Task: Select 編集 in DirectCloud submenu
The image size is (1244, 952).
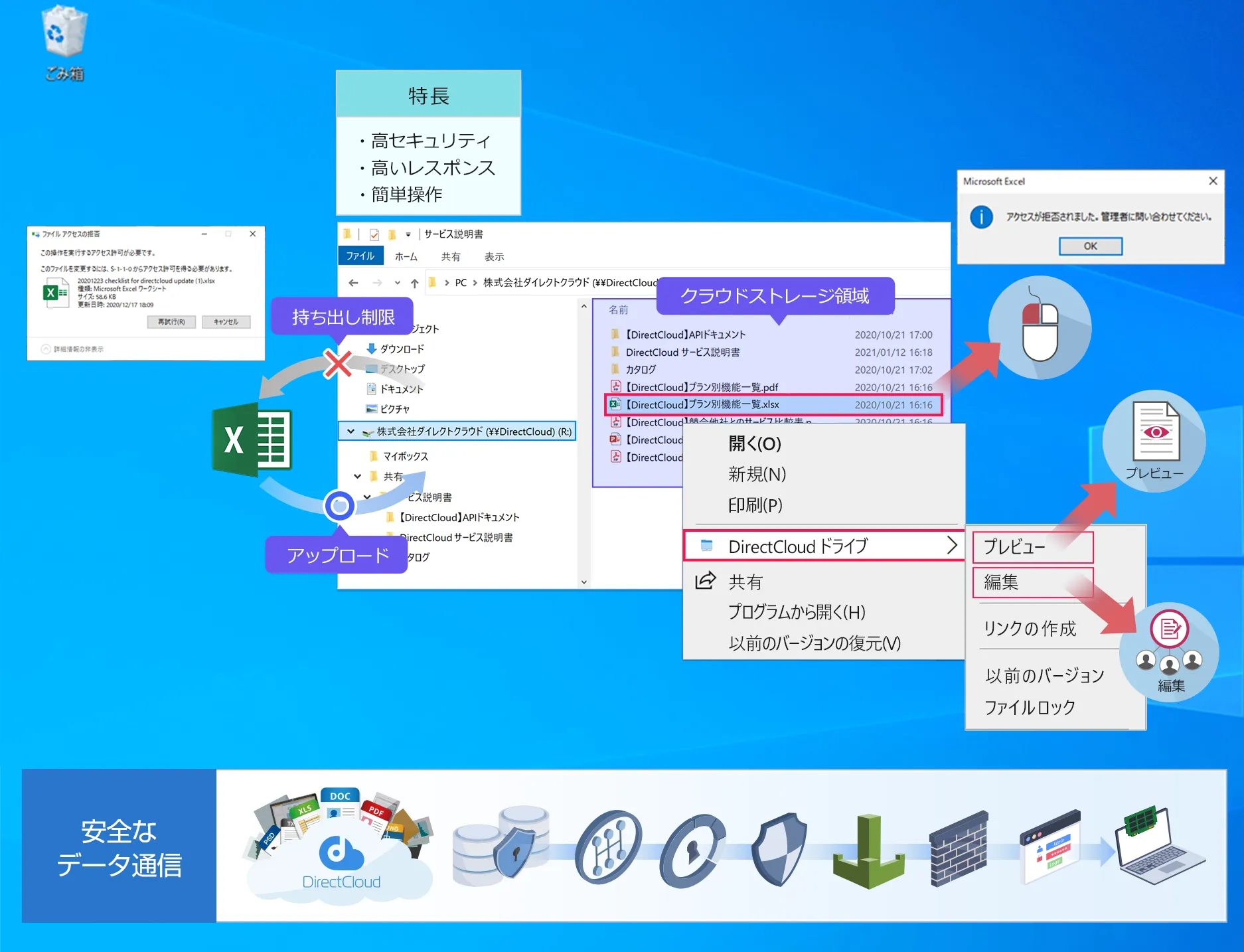Action: (x=1033, y=582)
